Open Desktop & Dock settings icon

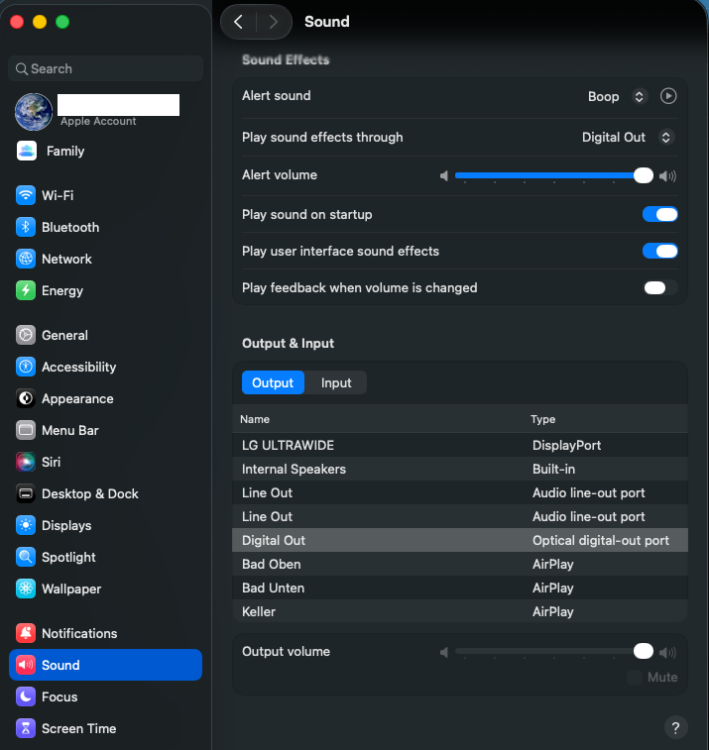[x=26, y=494]
